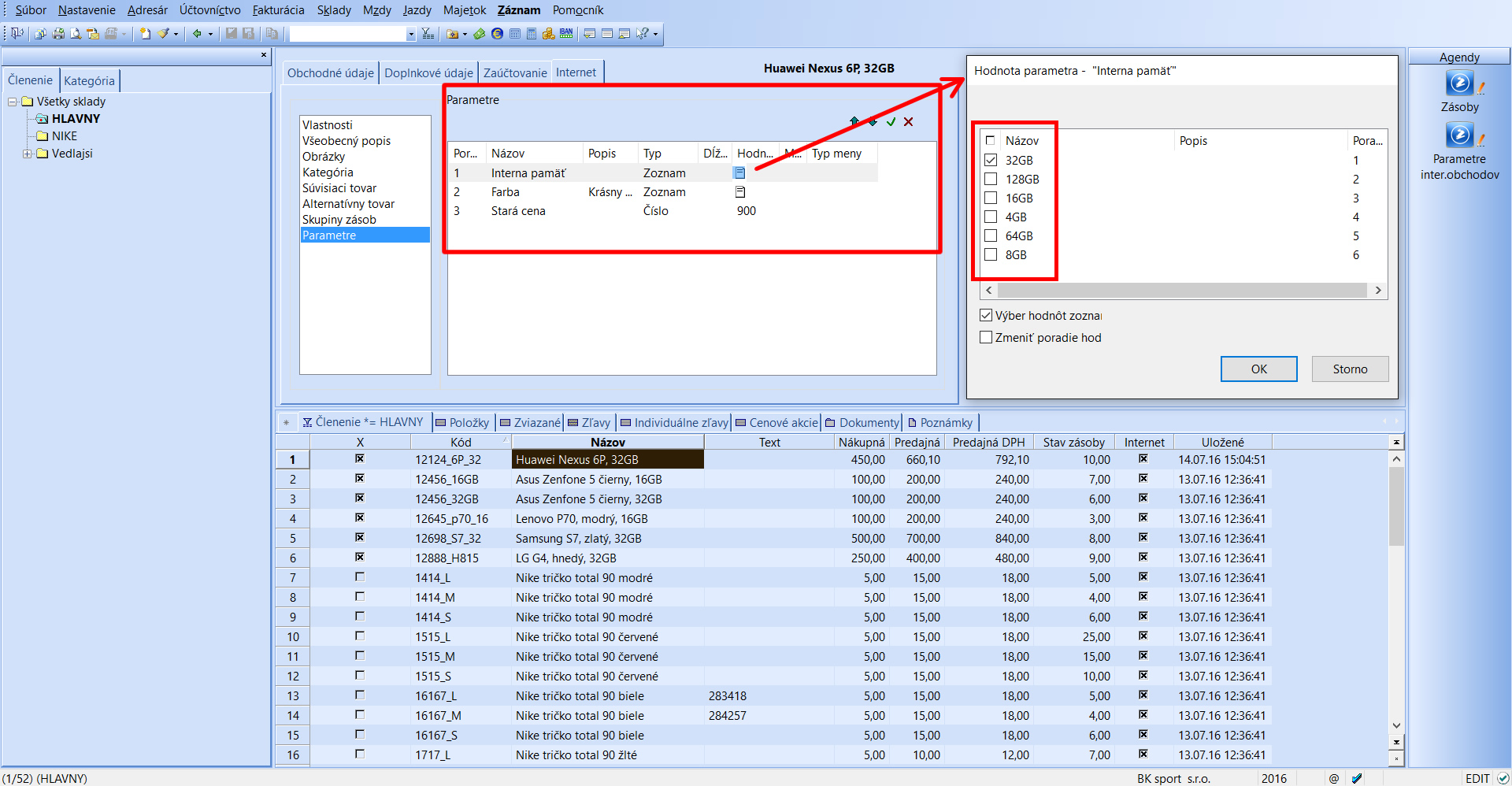Collapse the Všetky sklady tree node
This screenshot has width=1512, height=786.
click(13, 102)
